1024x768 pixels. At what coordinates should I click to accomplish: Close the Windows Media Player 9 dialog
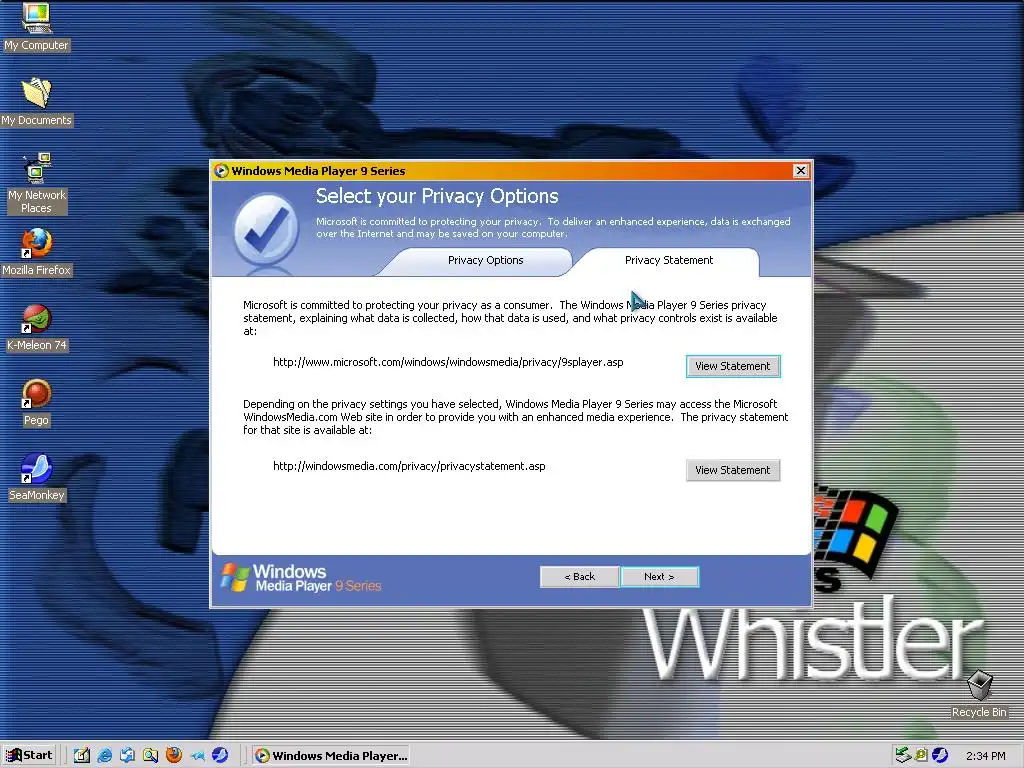pos(801,170)
